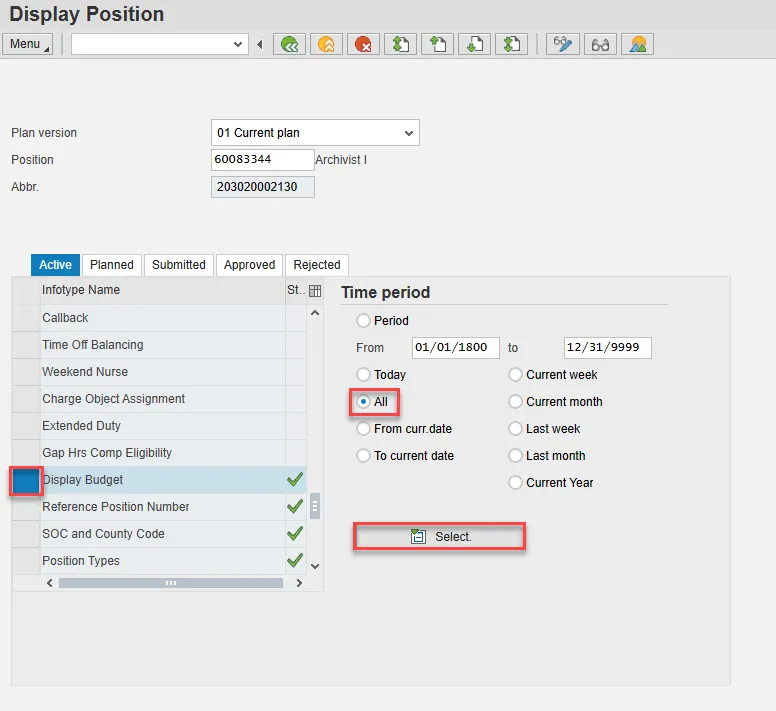Select the Position Types row text

81,561
